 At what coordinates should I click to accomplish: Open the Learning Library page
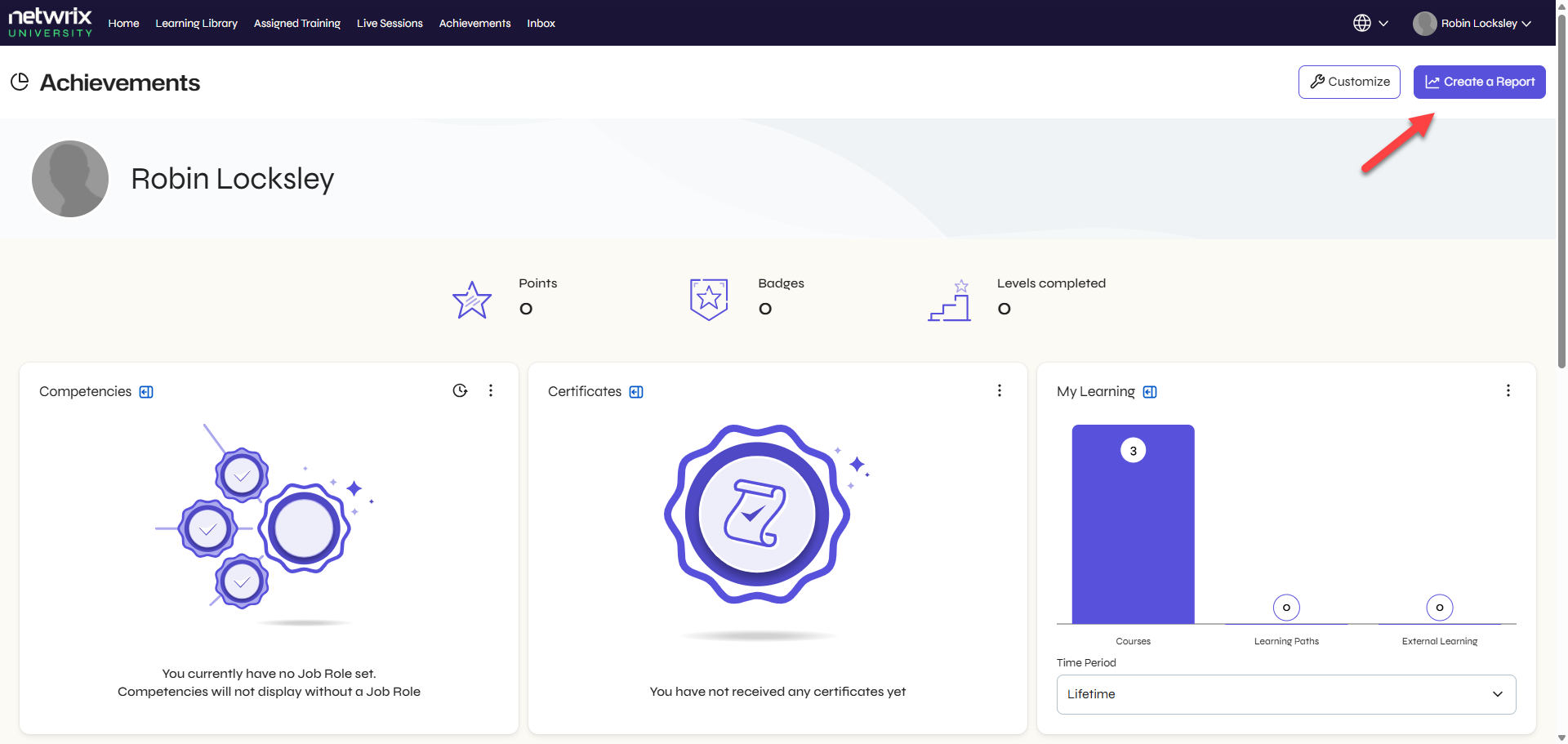pyautogui.click(x=196, y=23)
